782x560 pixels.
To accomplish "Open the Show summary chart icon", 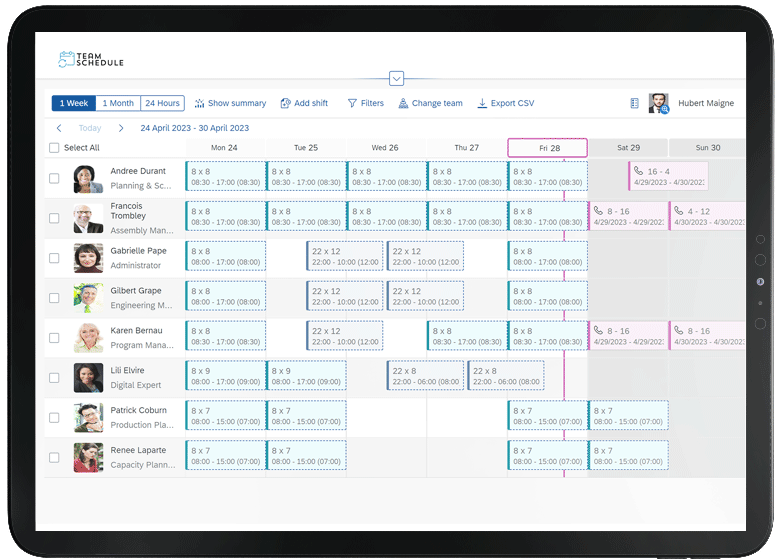I will coord(199,103).
